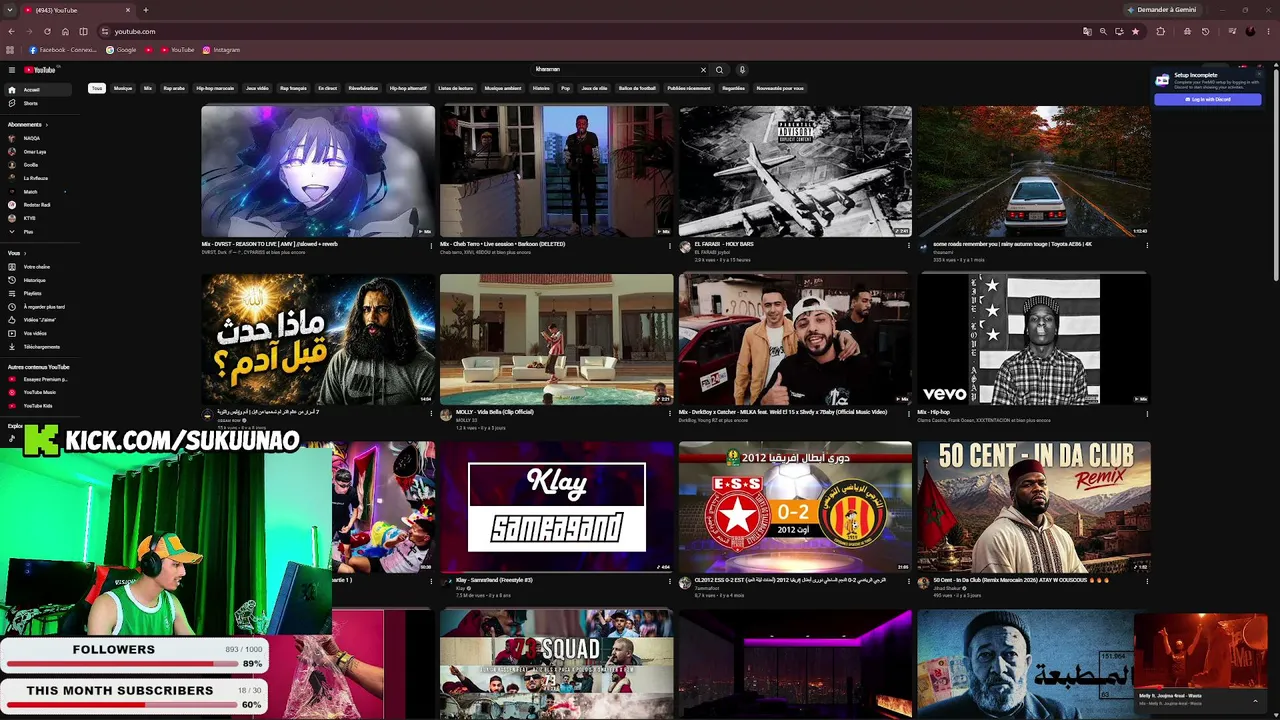Screen dimensions: 1280x720
Task: Go to the YouTube logo home link
Action: [39, 70]
